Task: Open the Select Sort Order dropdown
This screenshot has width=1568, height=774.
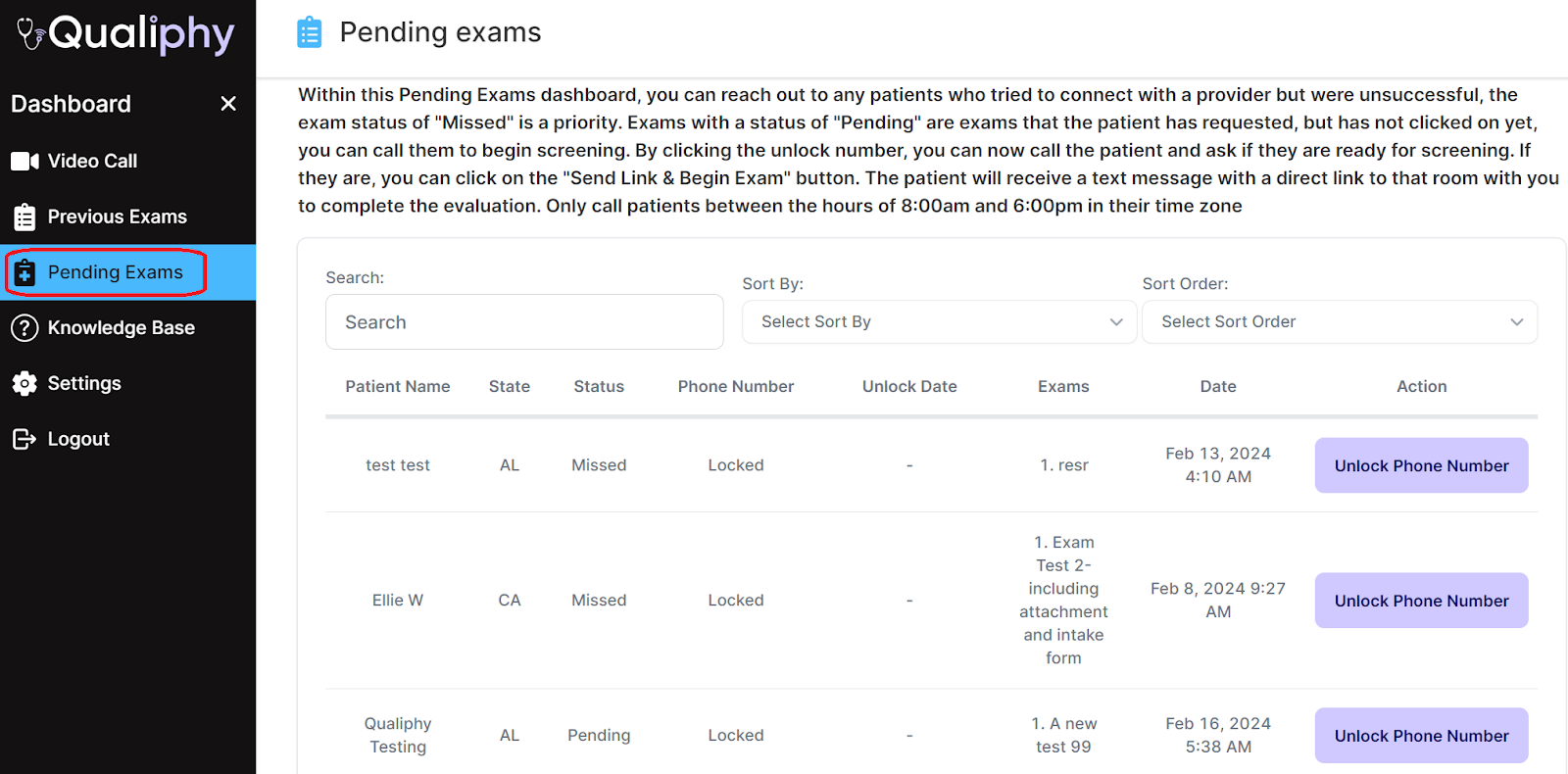Action: [1339, 322]
